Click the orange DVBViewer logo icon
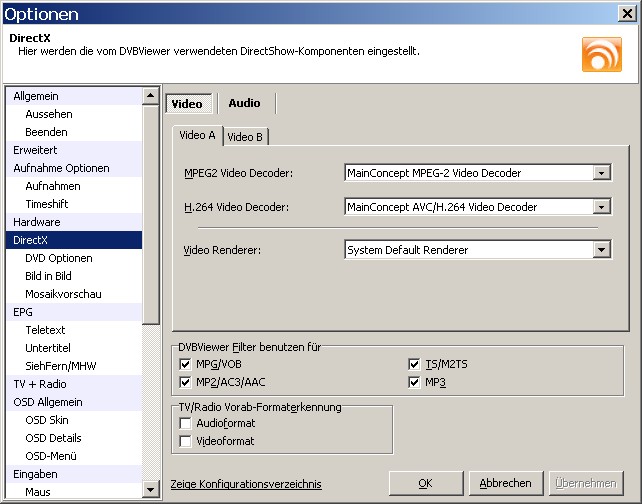Image resolution: width=642 pixels, height=504 pixels. 601,54
